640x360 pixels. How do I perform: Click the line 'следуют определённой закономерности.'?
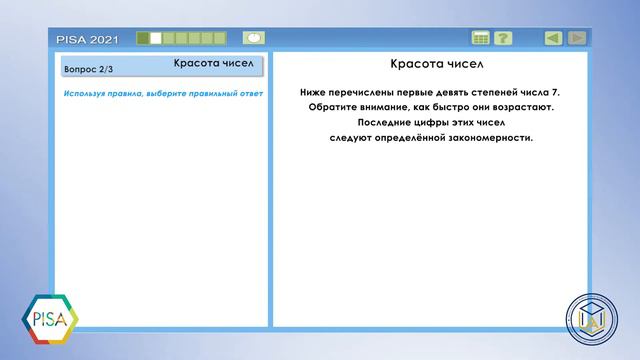pos(431,138)
